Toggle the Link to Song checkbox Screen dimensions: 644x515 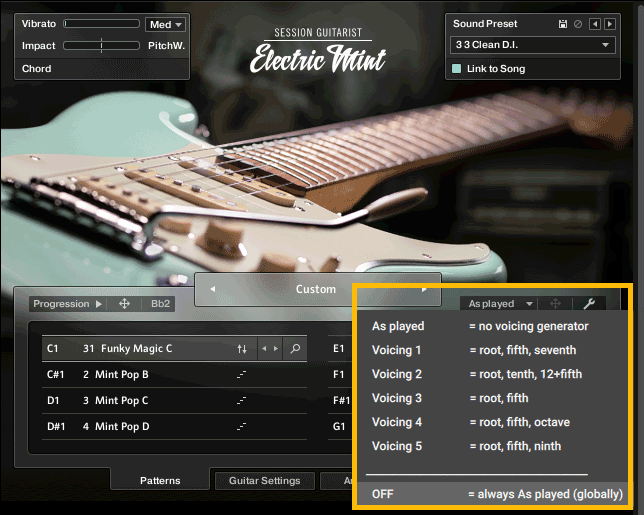[456, 69]
